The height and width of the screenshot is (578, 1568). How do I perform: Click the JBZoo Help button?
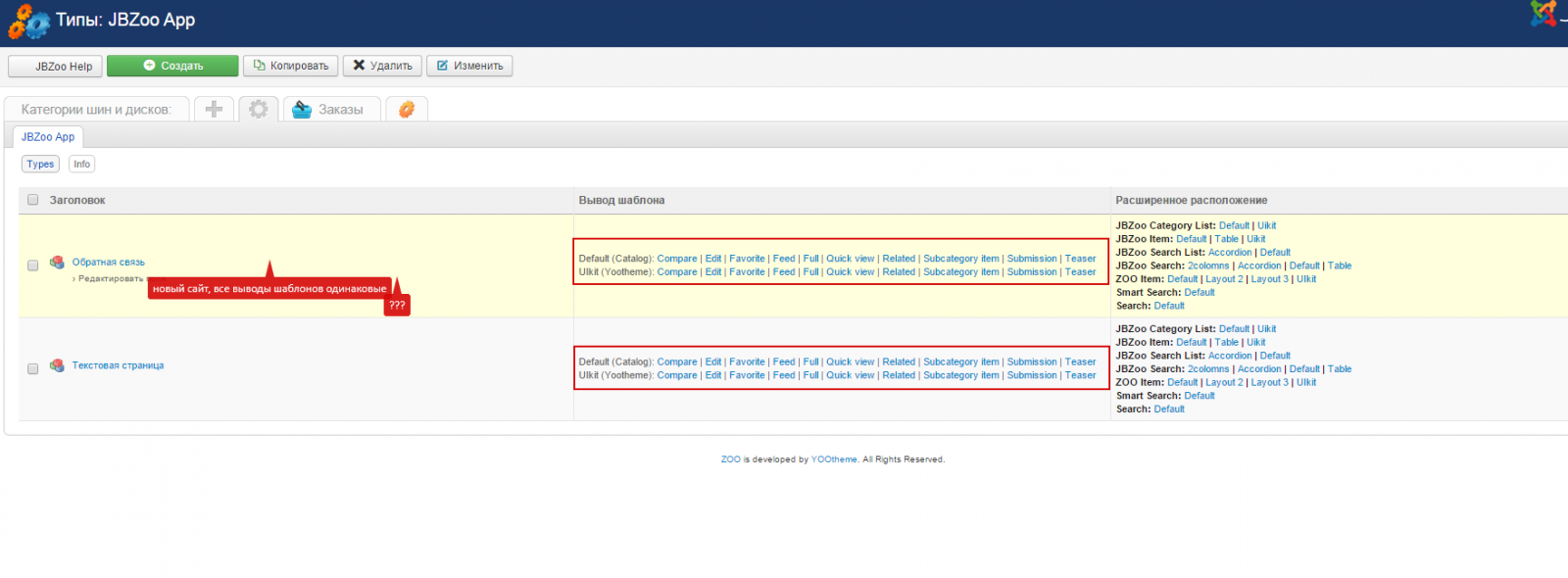pyautogui.click(x=55, y=66)
